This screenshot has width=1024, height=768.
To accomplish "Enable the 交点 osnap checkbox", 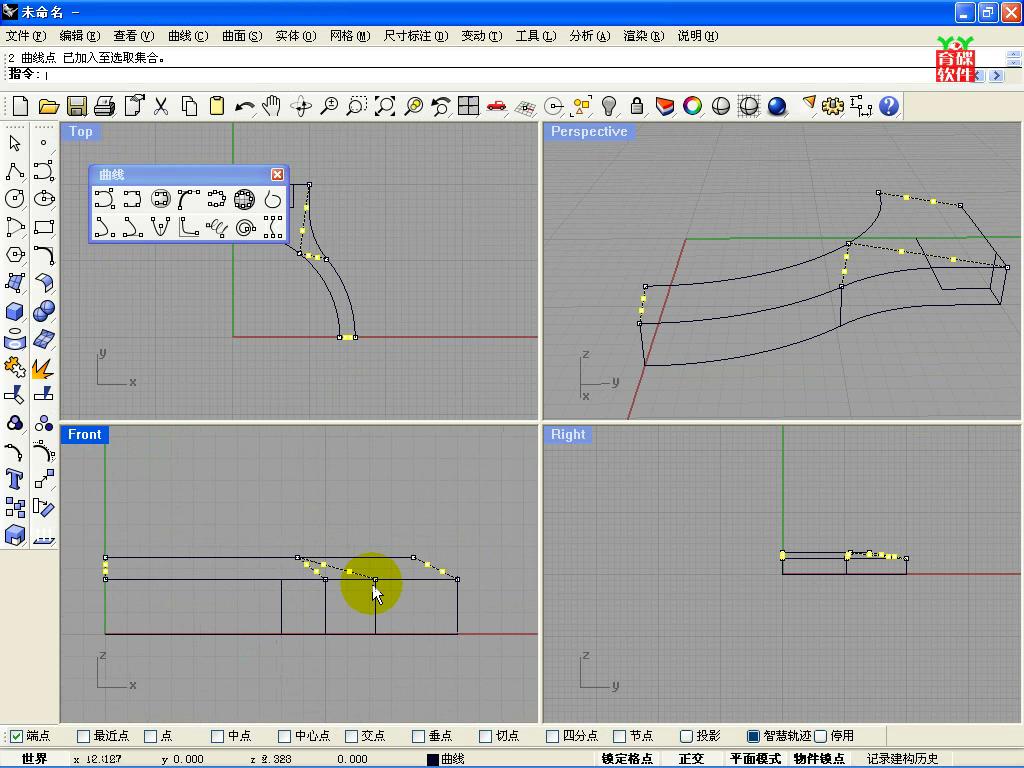I will point(351,736).
